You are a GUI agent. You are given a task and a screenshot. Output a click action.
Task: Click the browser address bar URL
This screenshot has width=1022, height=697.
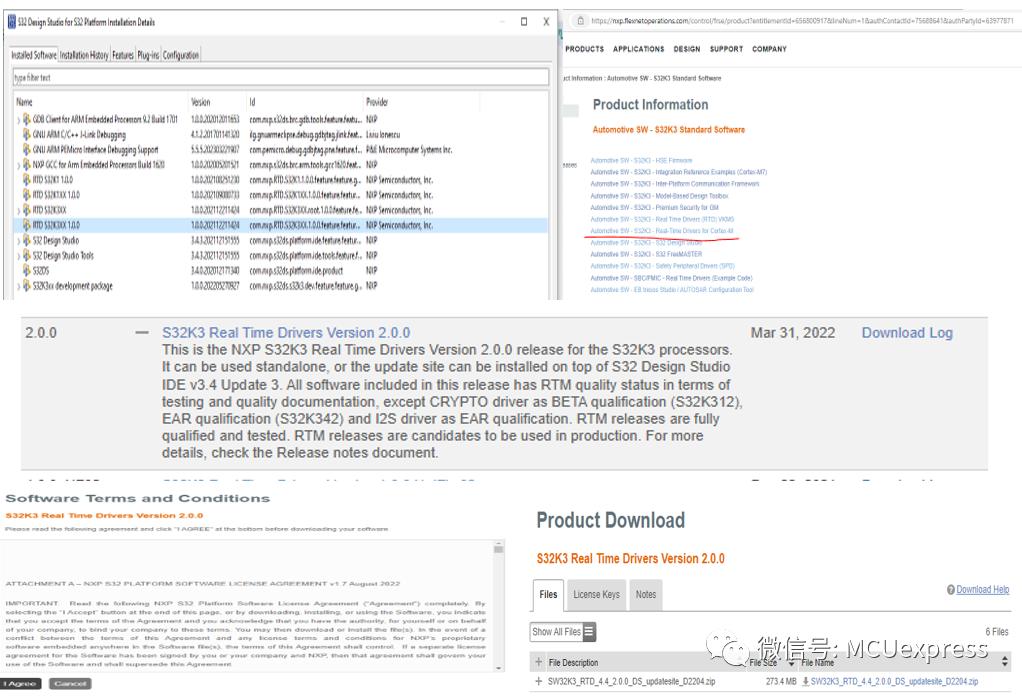point(802,21)
